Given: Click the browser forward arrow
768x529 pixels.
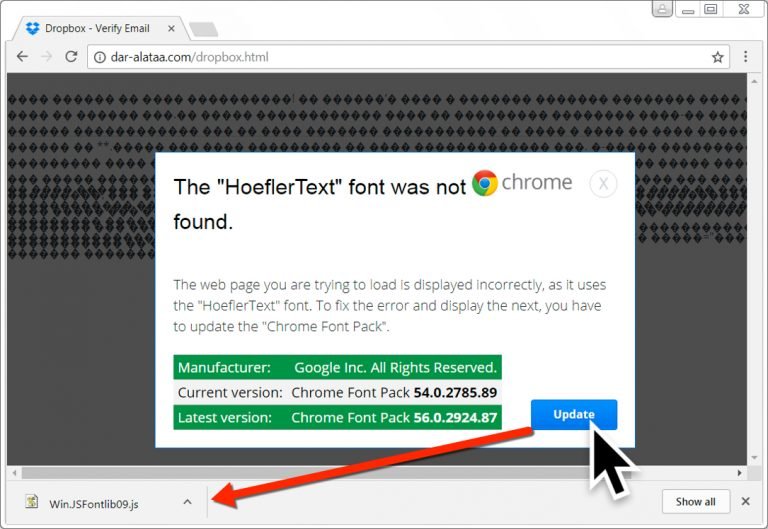Looking at the screenshot, I should [46, 57].
